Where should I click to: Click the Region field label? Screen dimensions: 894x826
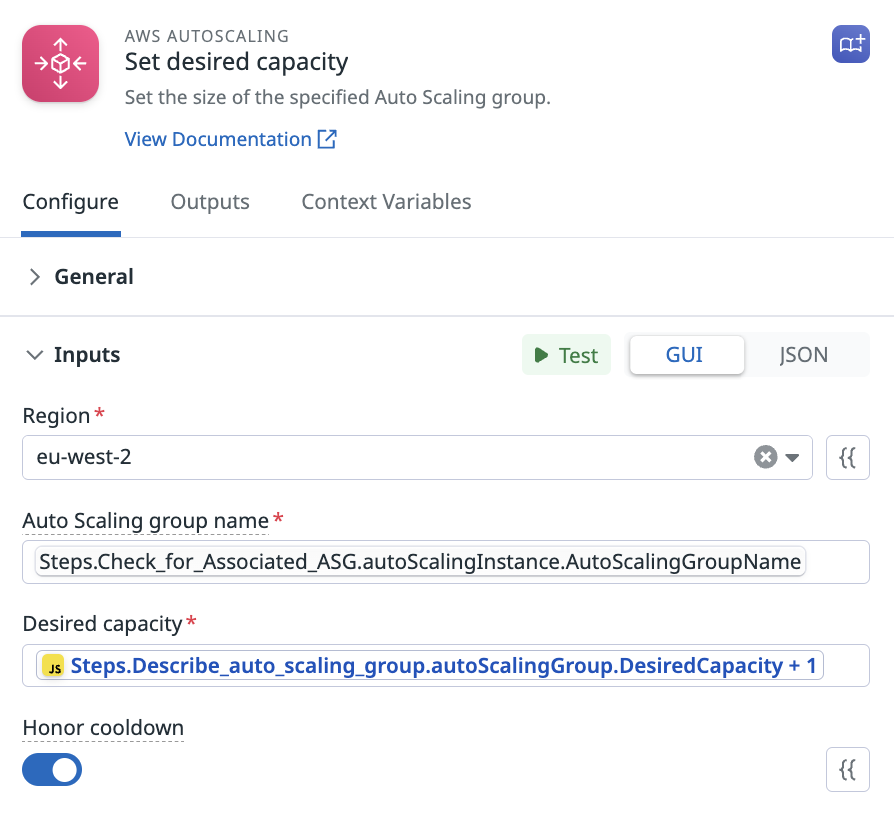coord(56,416)
